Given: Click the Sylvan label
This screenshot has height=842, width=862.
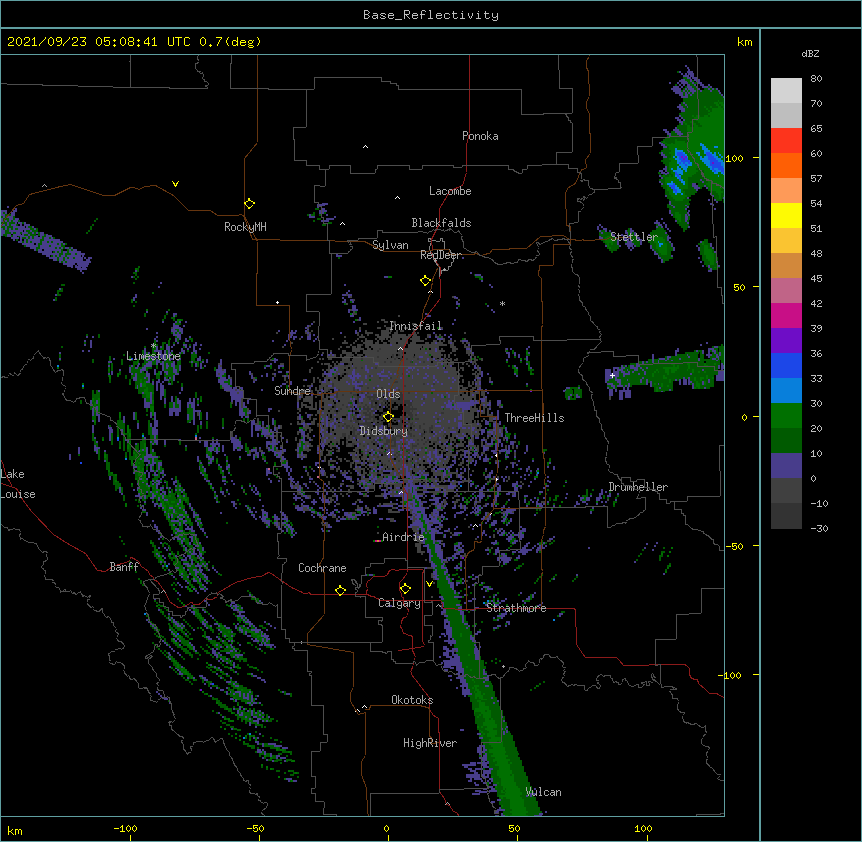Looking at the screenshot, I should pyautogui.click(x=390, y=245).
